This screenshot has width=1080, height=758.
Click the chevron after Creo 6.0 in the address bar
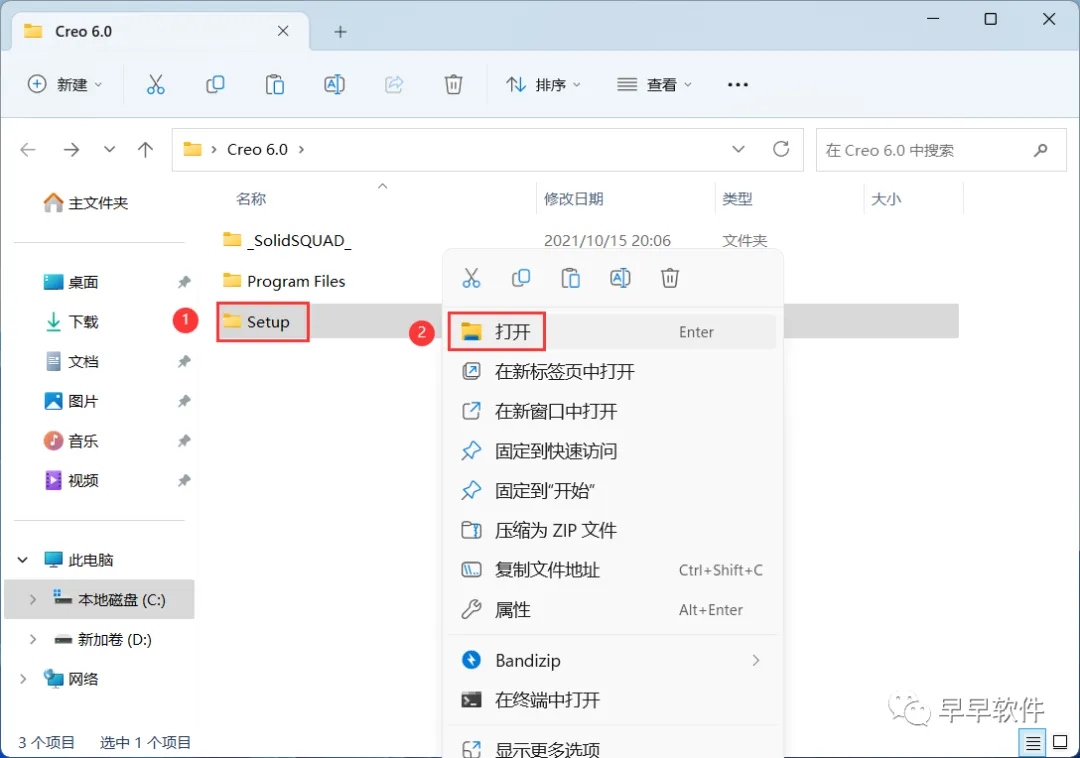[301, 149]
